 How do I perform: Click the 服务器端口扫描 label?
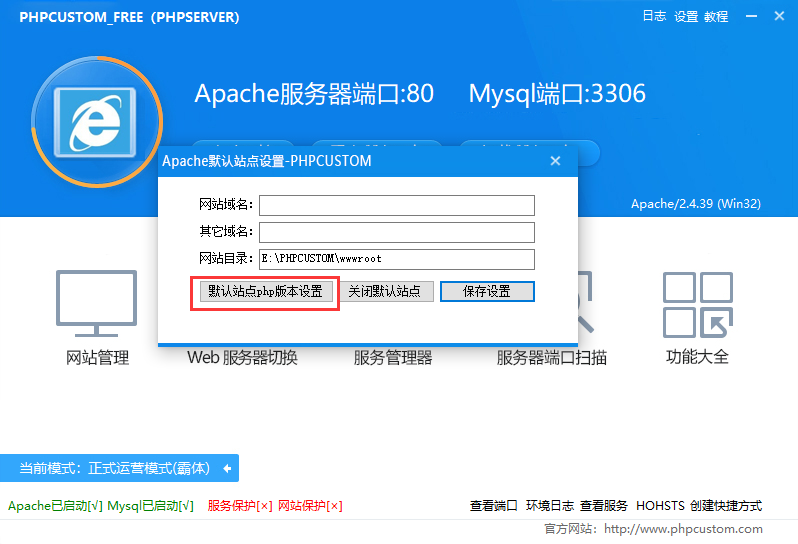click(552, 358)
